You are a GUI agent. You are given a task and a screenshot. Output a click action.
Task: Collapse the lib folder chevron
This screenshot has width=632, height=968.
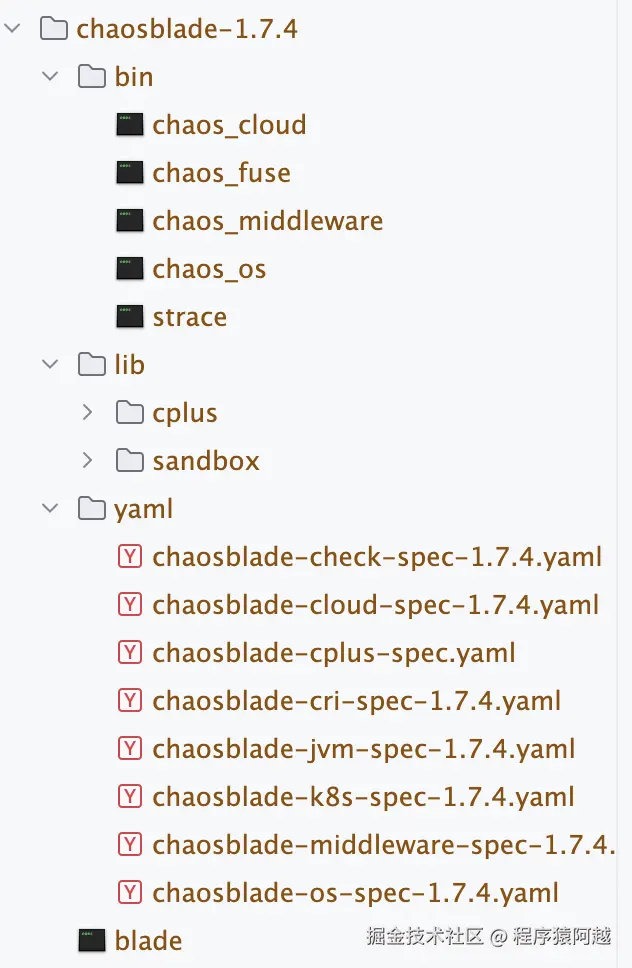[x=50, y=364]
